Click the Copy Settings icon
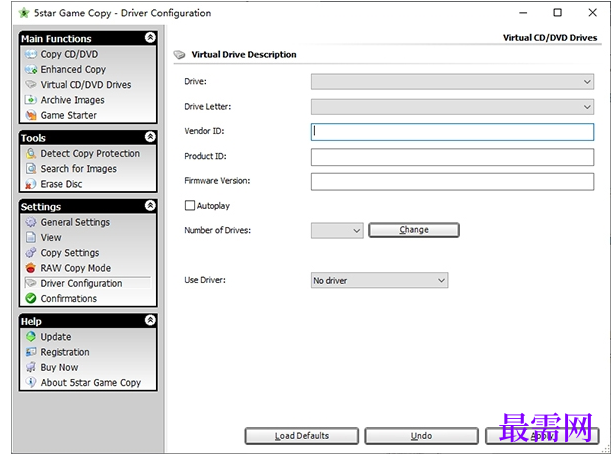Screen dimensions: 611x459 click(31, 252)
